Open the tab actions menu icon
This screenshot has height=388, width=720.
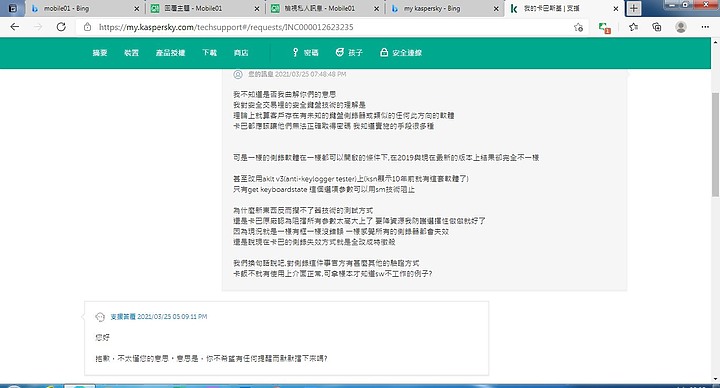[12, 8]
